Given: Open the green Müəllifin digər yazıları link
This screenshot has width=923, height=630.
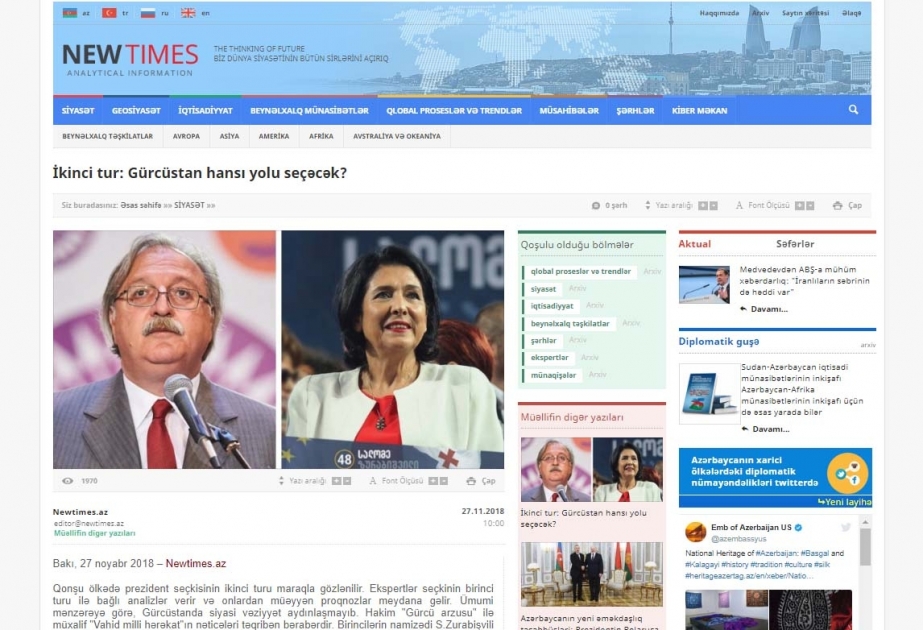Looking at the screenshot, I should (95, 533).
